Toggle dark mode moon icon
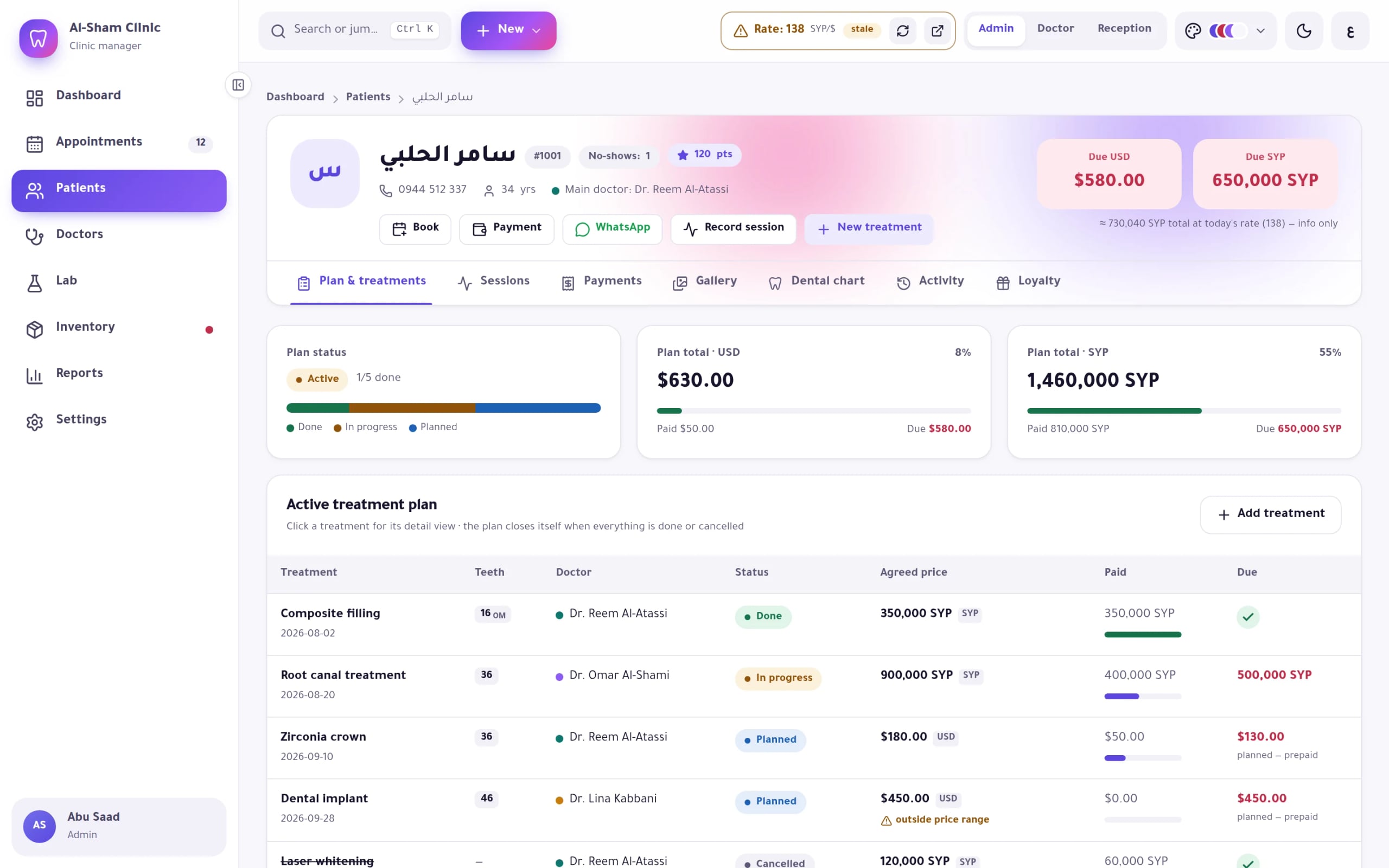Viewport: 1389px width, 868px height. pyautogui.click(x=1303, y=30)
